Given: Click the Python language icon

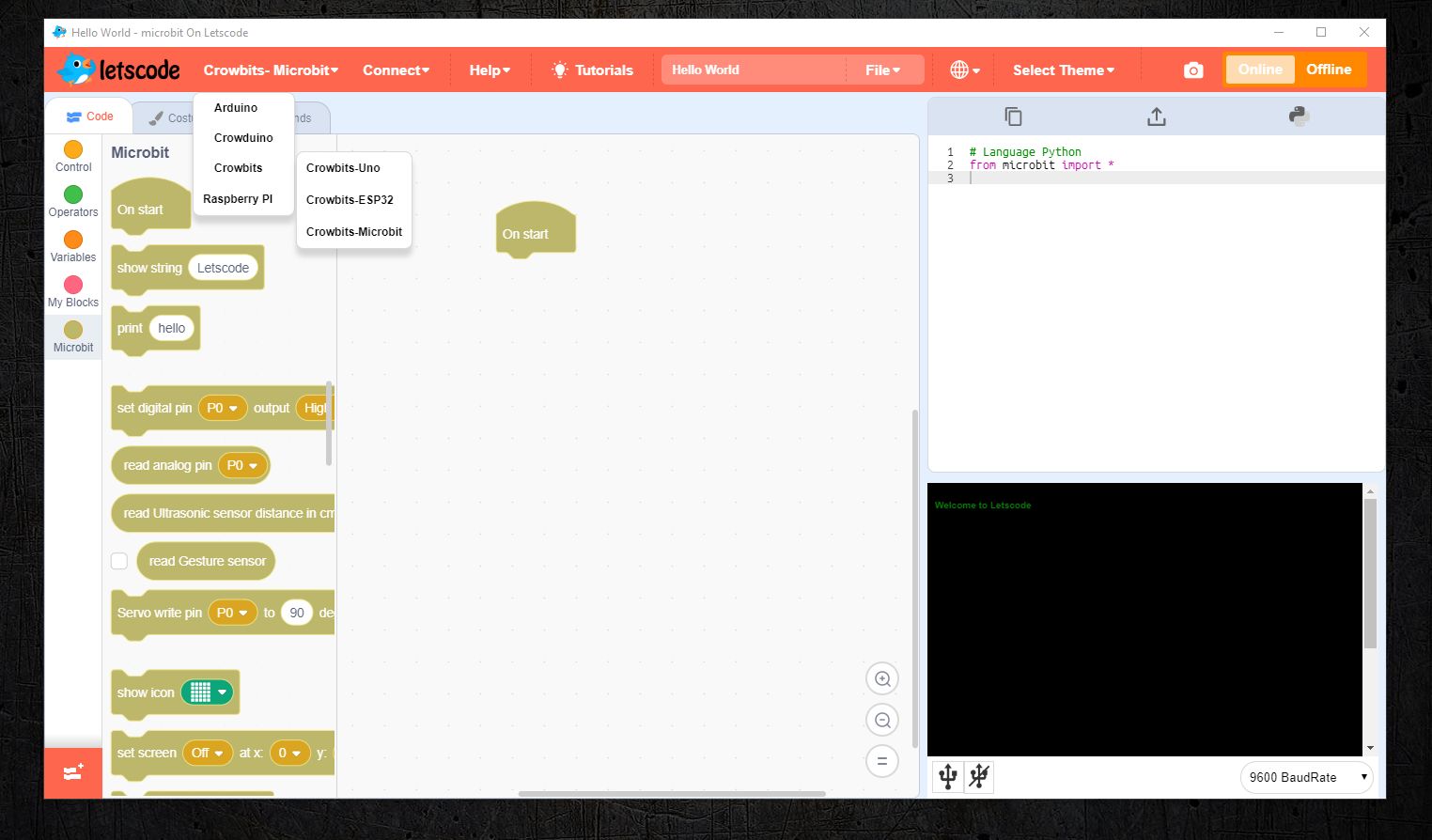Looking at the screenshot, I should coord(1300,116).
